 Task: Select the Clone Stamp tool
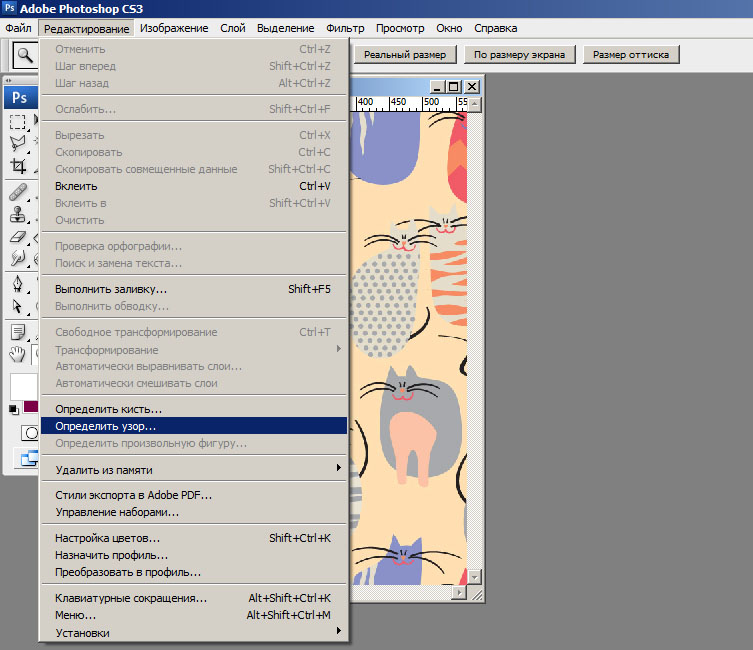pyautogui.click(x=18, y=214)
